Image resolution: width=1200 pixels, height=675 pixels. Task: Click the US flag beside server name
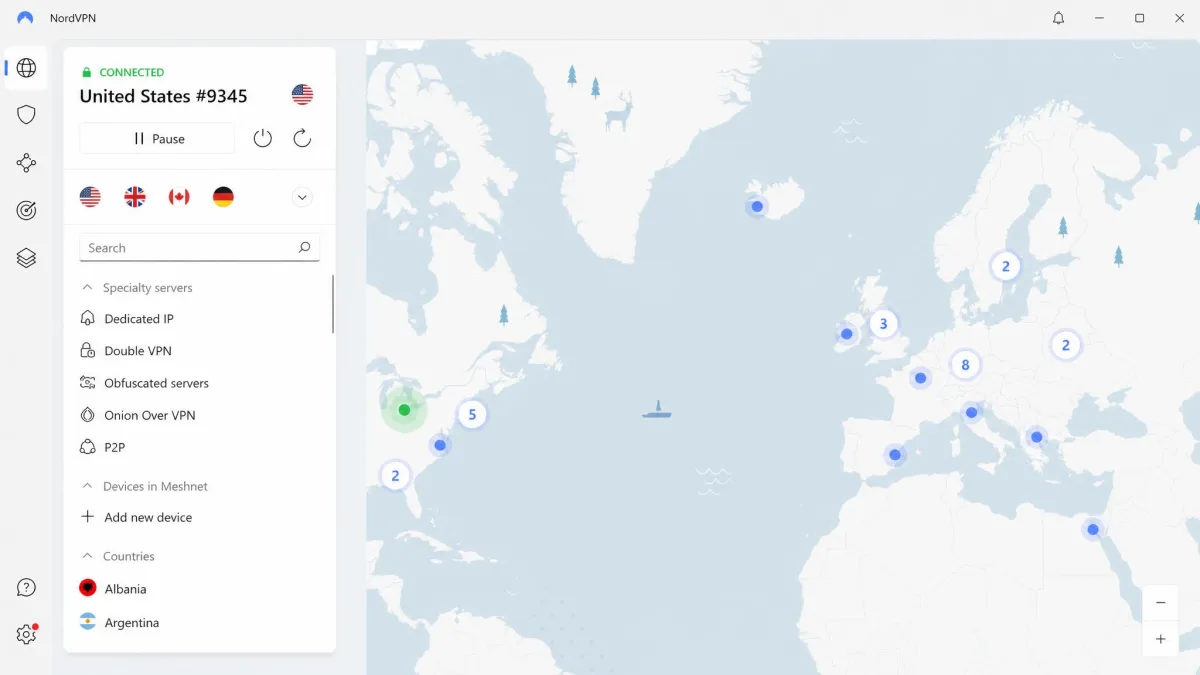(302, 95)
